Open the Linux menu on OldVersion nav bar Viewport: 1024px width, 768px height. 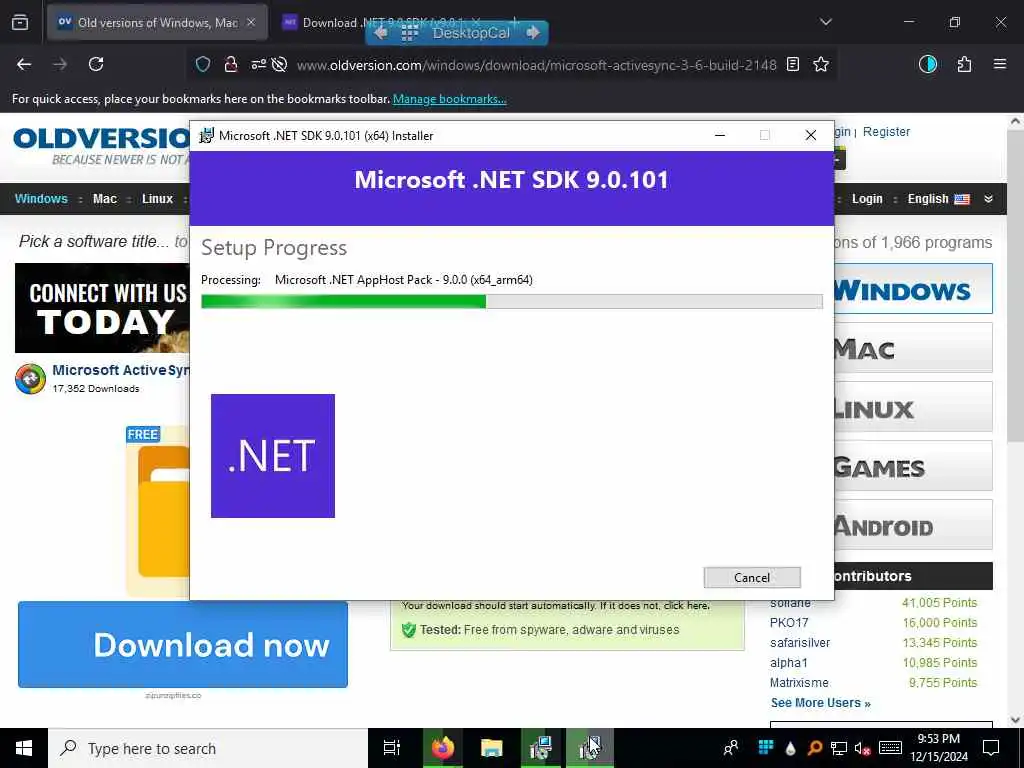[157, 199]
